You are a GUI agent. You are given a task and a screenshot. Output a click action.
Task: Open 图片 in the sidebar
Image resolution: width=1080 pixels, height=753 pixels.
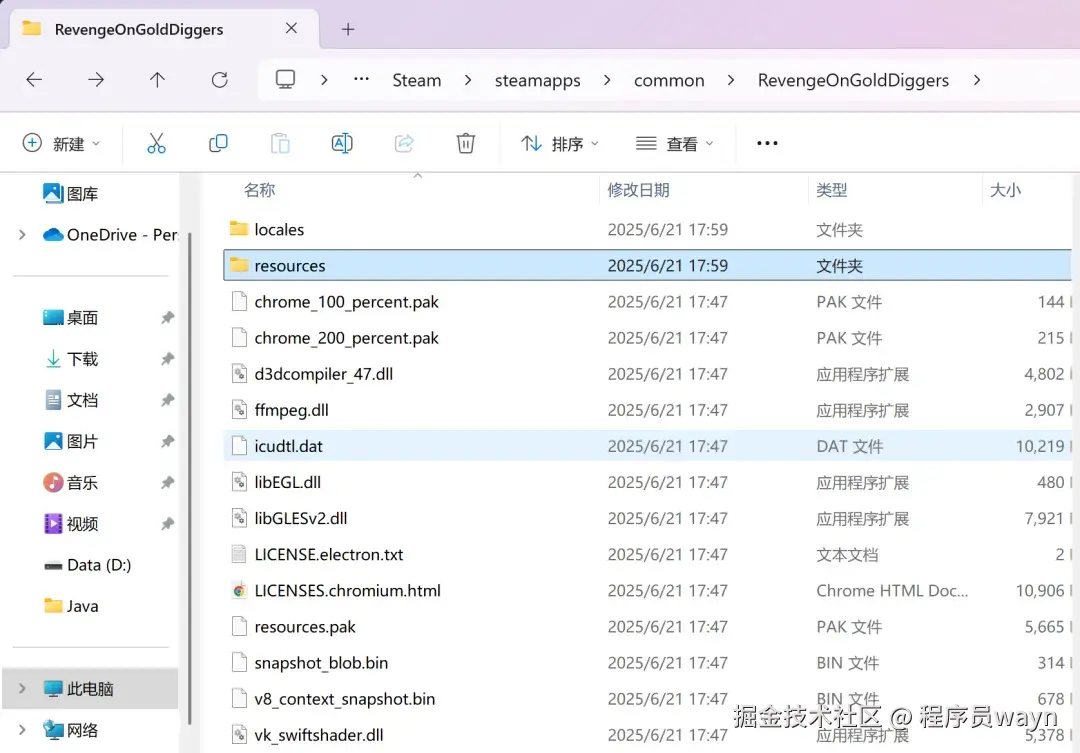[71, 442]
